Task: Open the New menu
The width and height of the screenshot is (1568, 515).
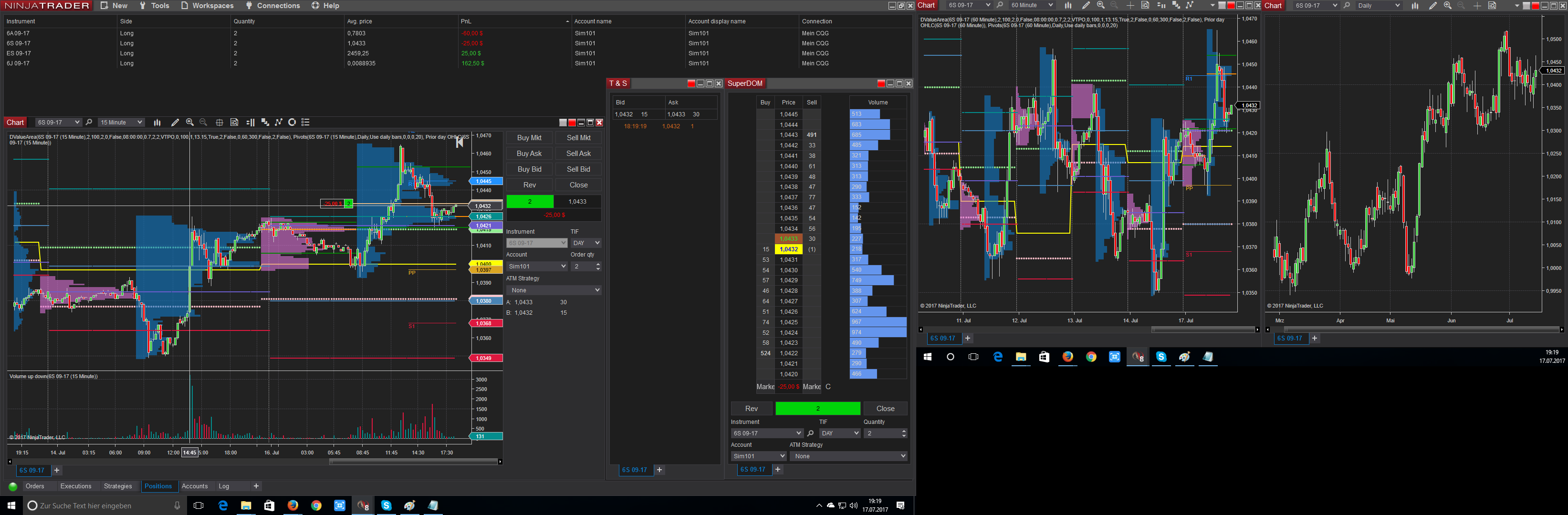Action: pyautogui.click(x=114, y=5)
